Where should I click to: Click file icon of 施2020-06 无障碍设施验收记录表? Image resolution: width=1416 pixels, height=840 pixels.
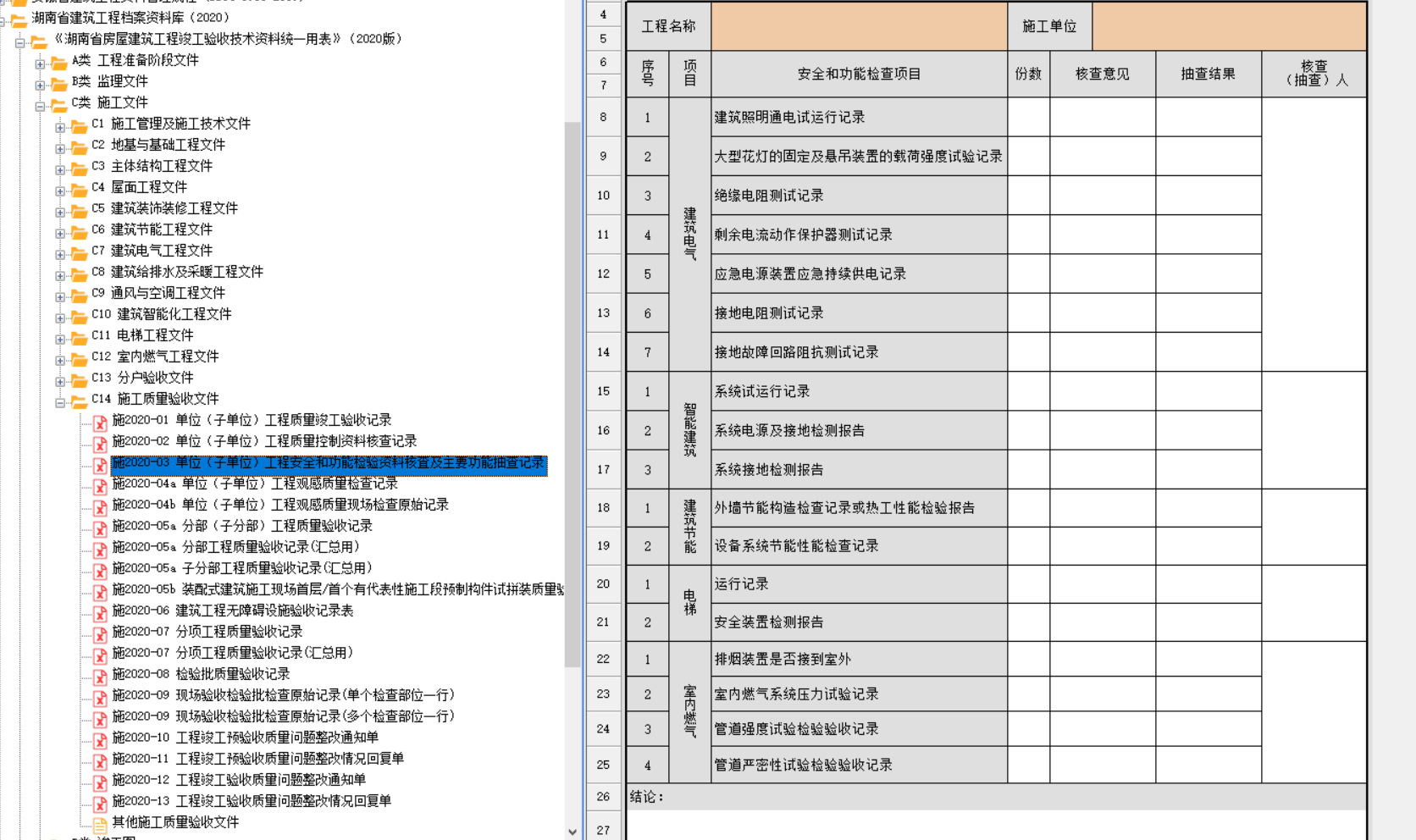pos(100,612)
